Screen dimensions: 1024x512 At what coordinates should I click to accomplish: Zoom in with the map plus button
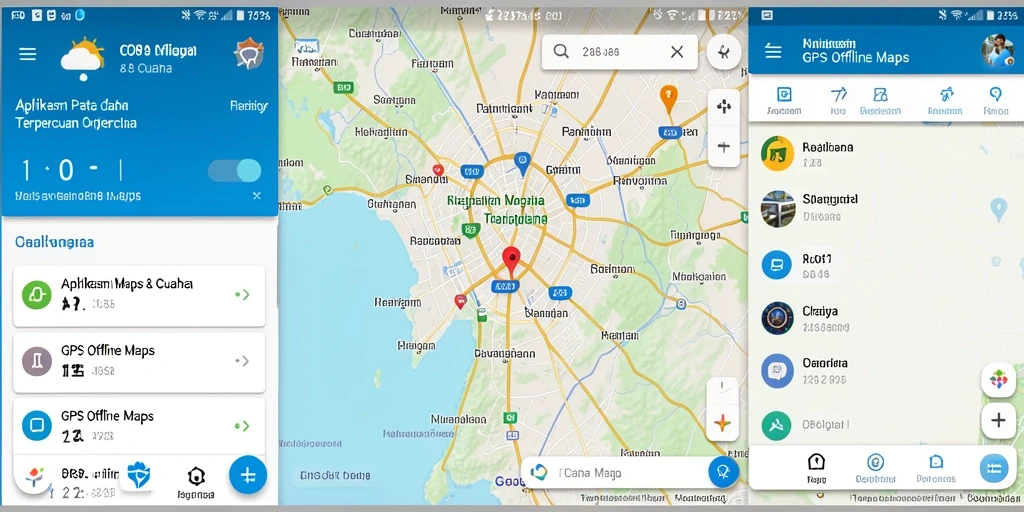724,147
